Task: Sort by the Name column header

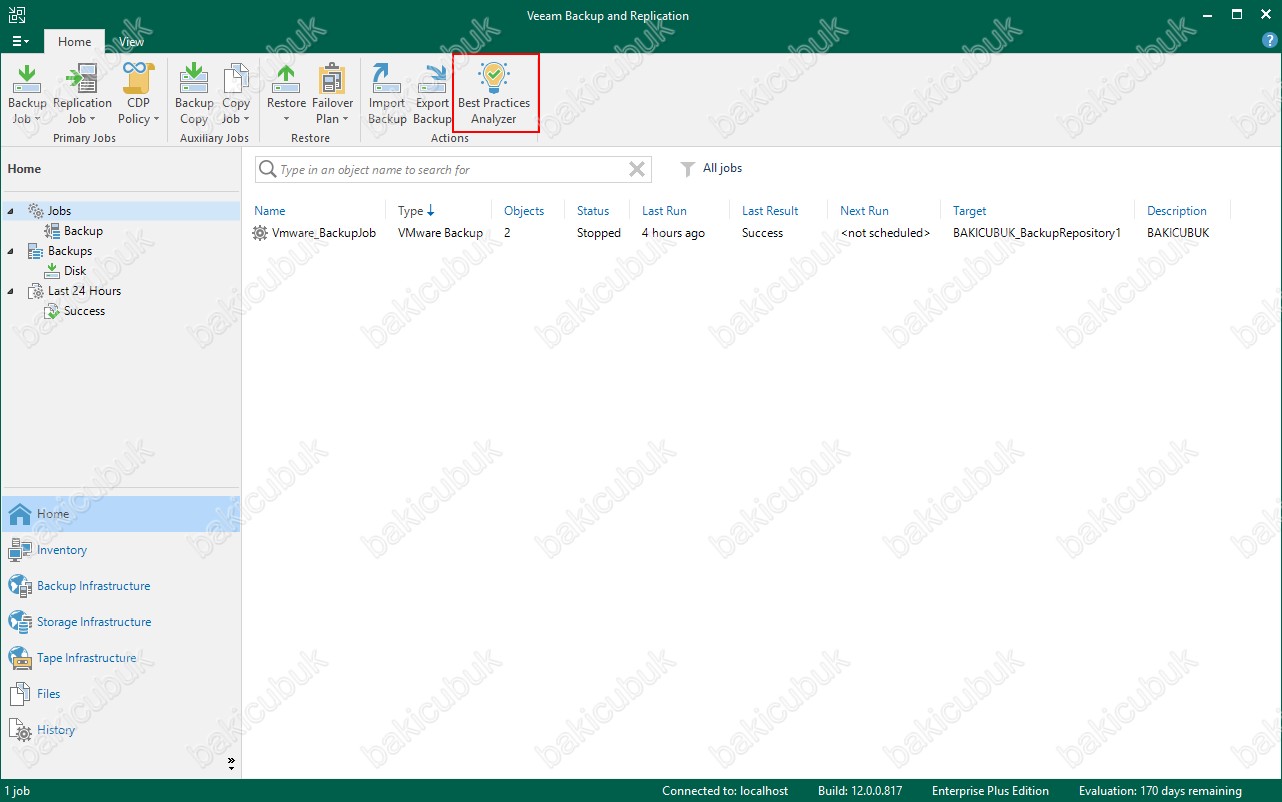Action: 269,211
